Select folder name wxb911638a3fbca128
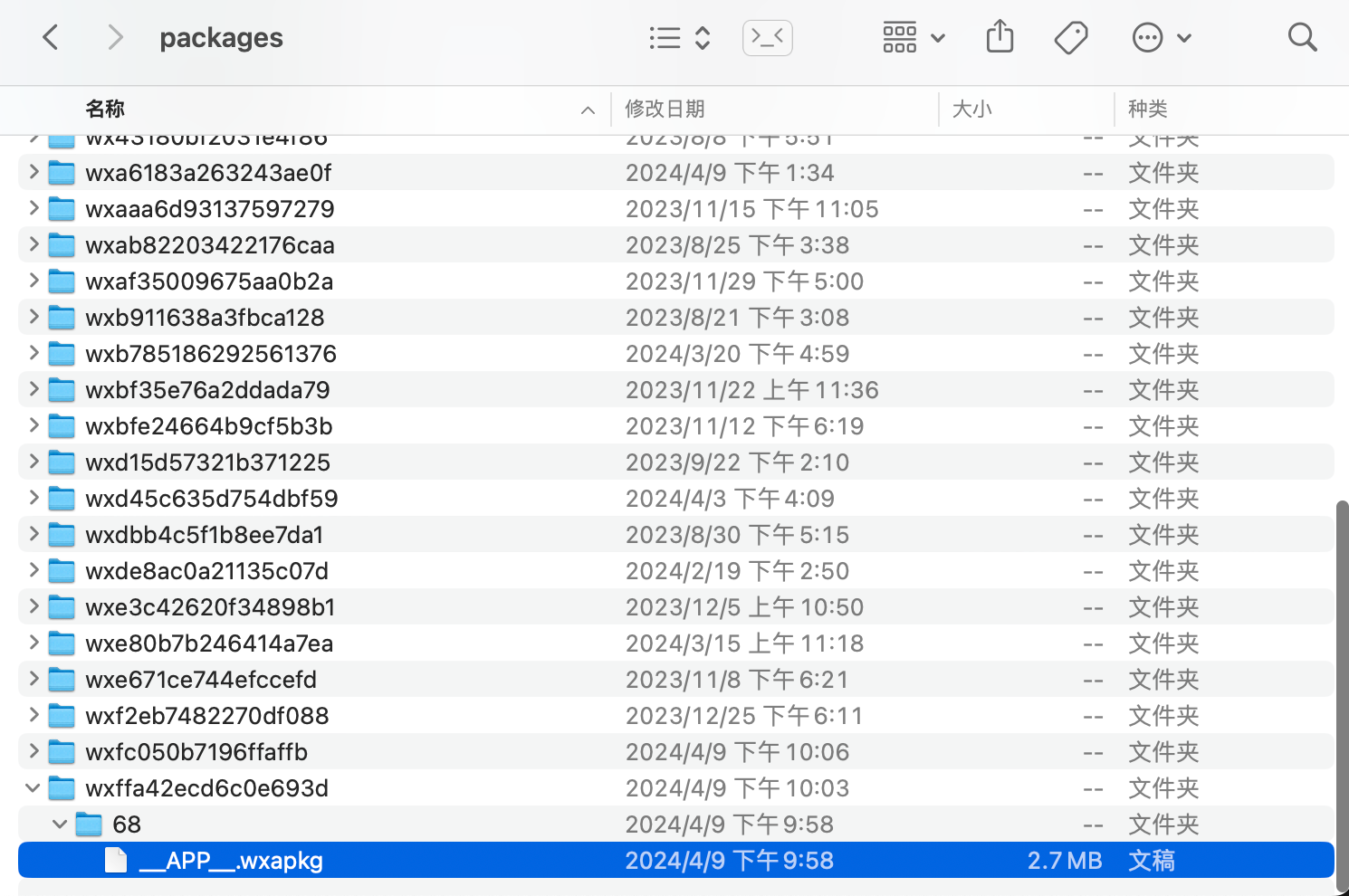Image resolution: width=1349 pixels, height=896 pixels. point(205,318)
